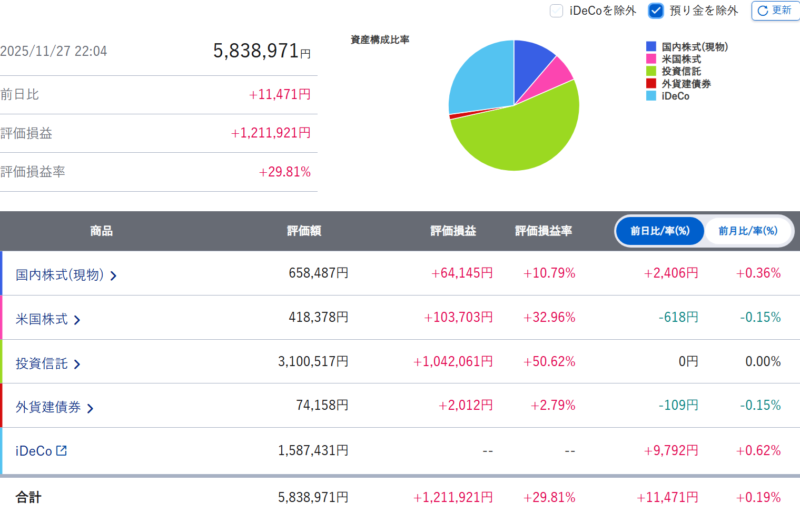Expand chevron next to 投資信託

77,364
